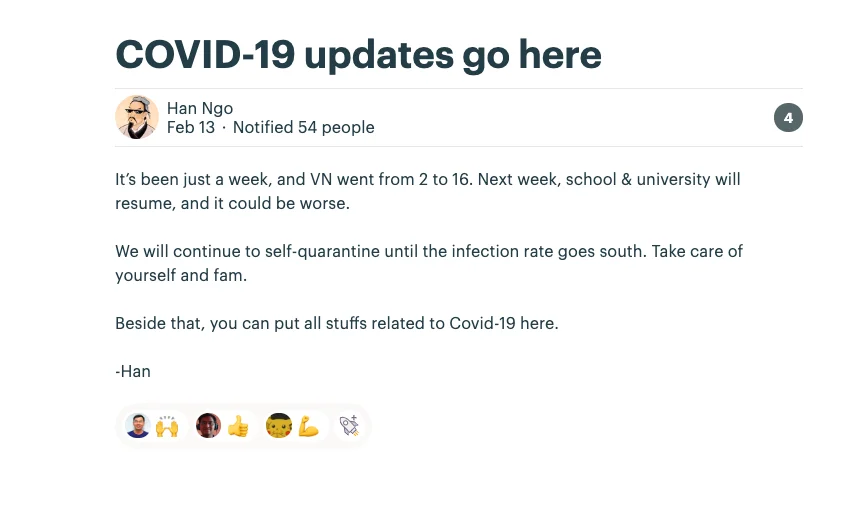The width and height of the screenshot is (868, 521).
Task: Click the raised hands emoji boost
Action: tap(167, 426)
